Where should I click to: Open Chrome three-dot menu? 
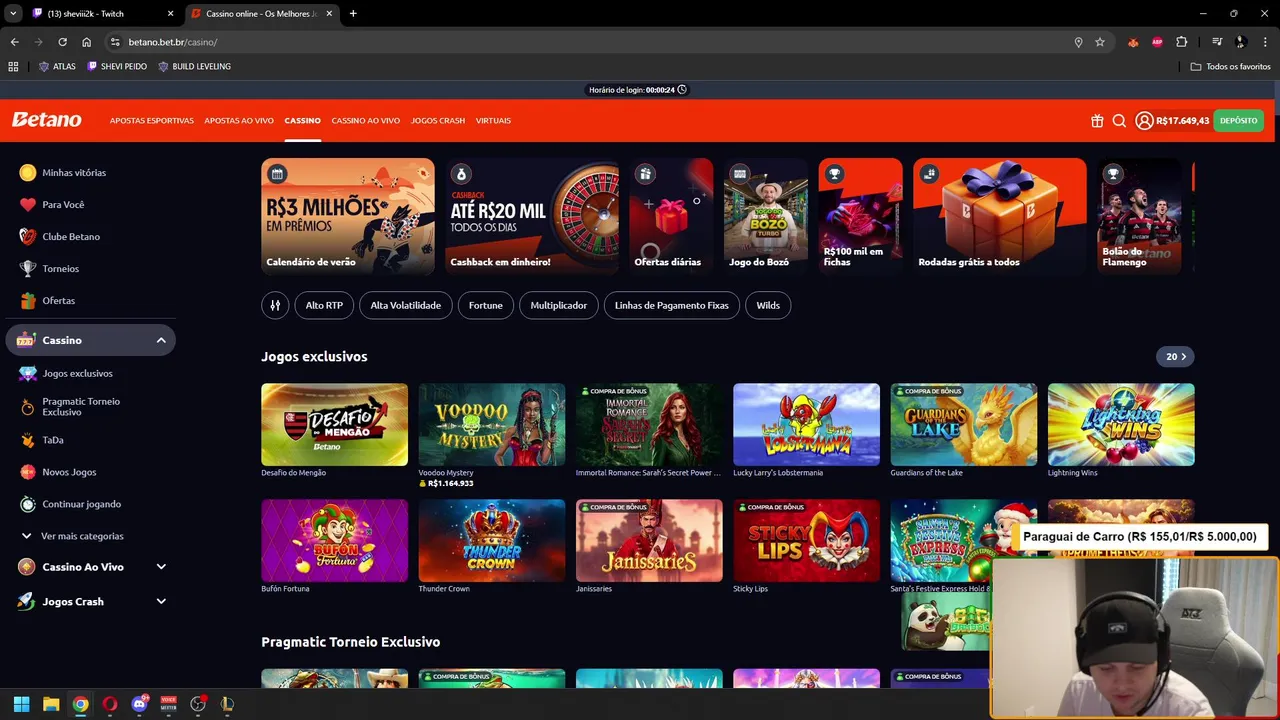pyautogui.click(x=1265, y=42)
